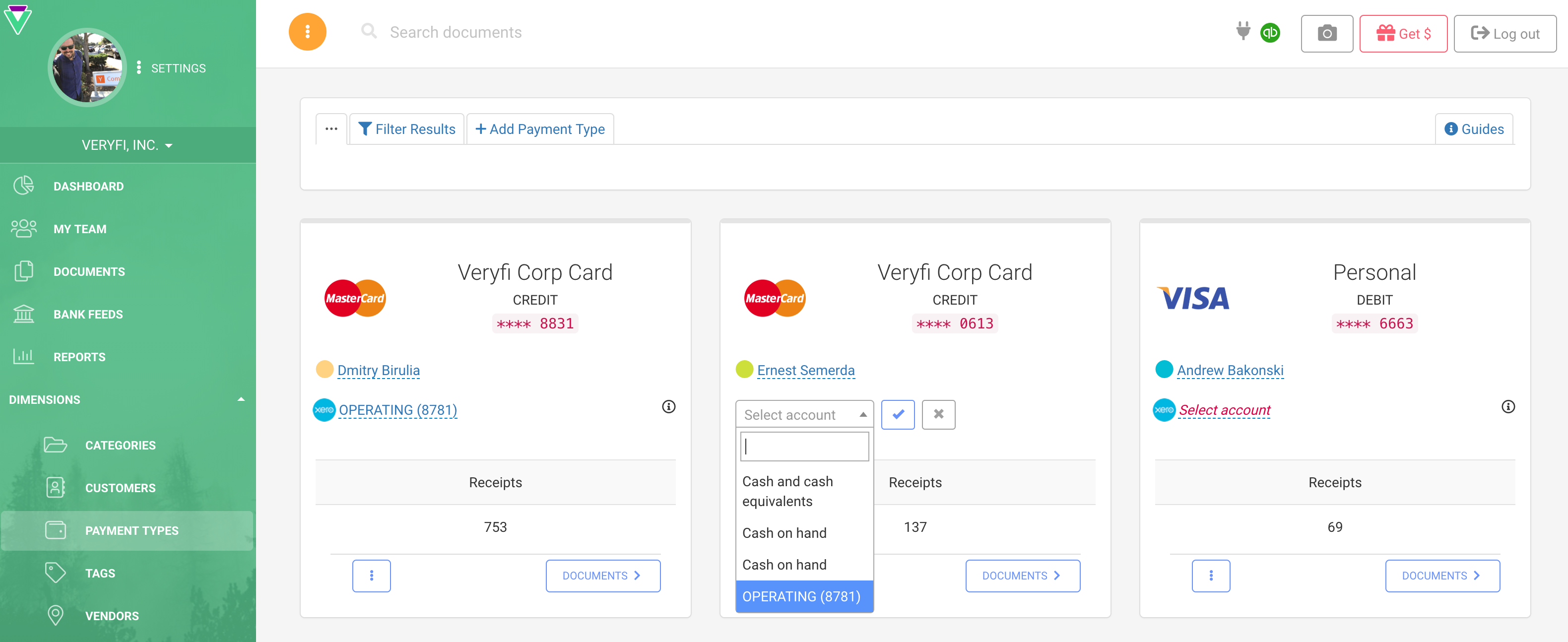
Task: Click the Categories menu item
Action: (x=120, y=445)
